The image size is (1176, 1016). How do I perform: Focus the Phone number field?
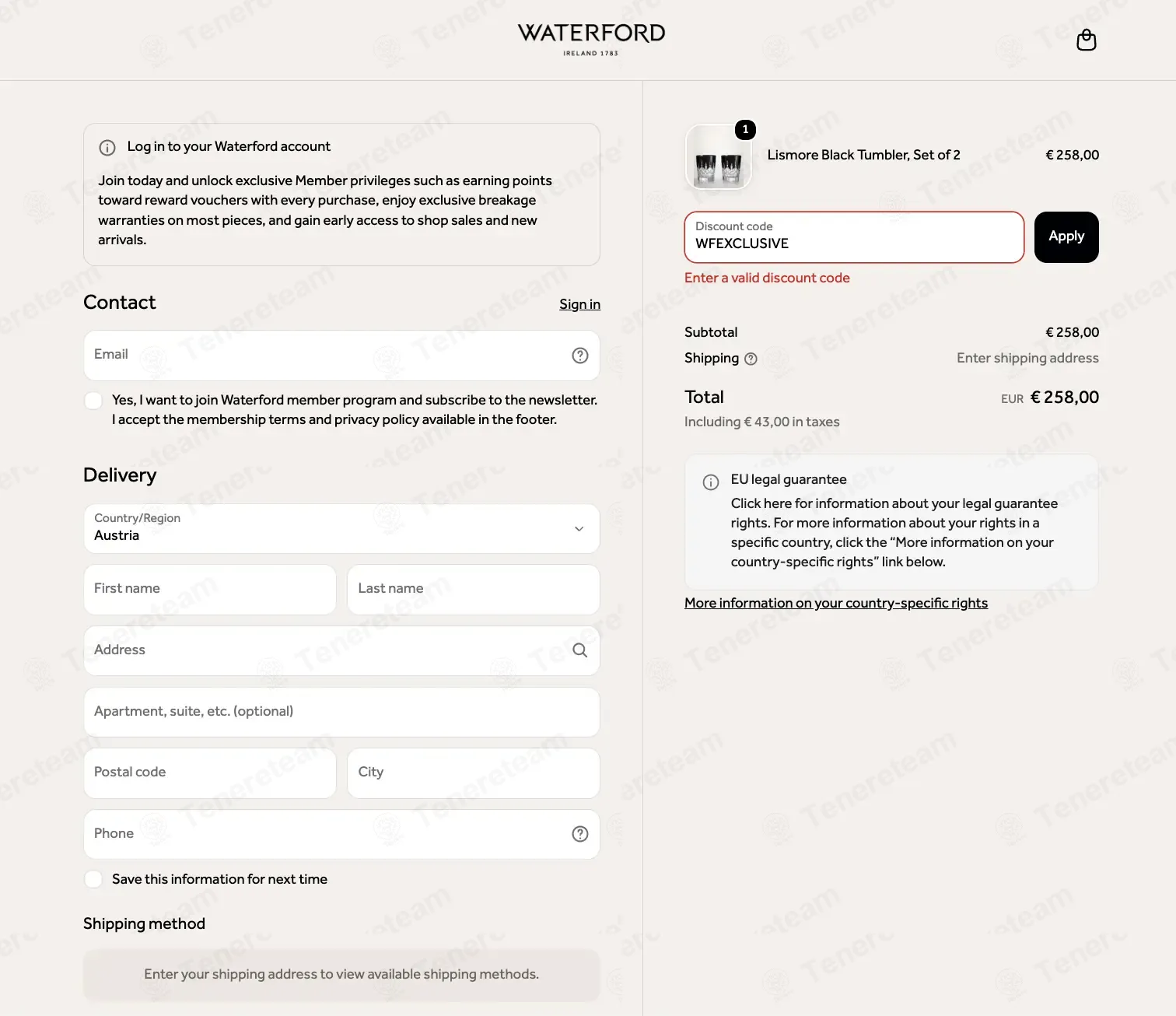click(341, 834)
